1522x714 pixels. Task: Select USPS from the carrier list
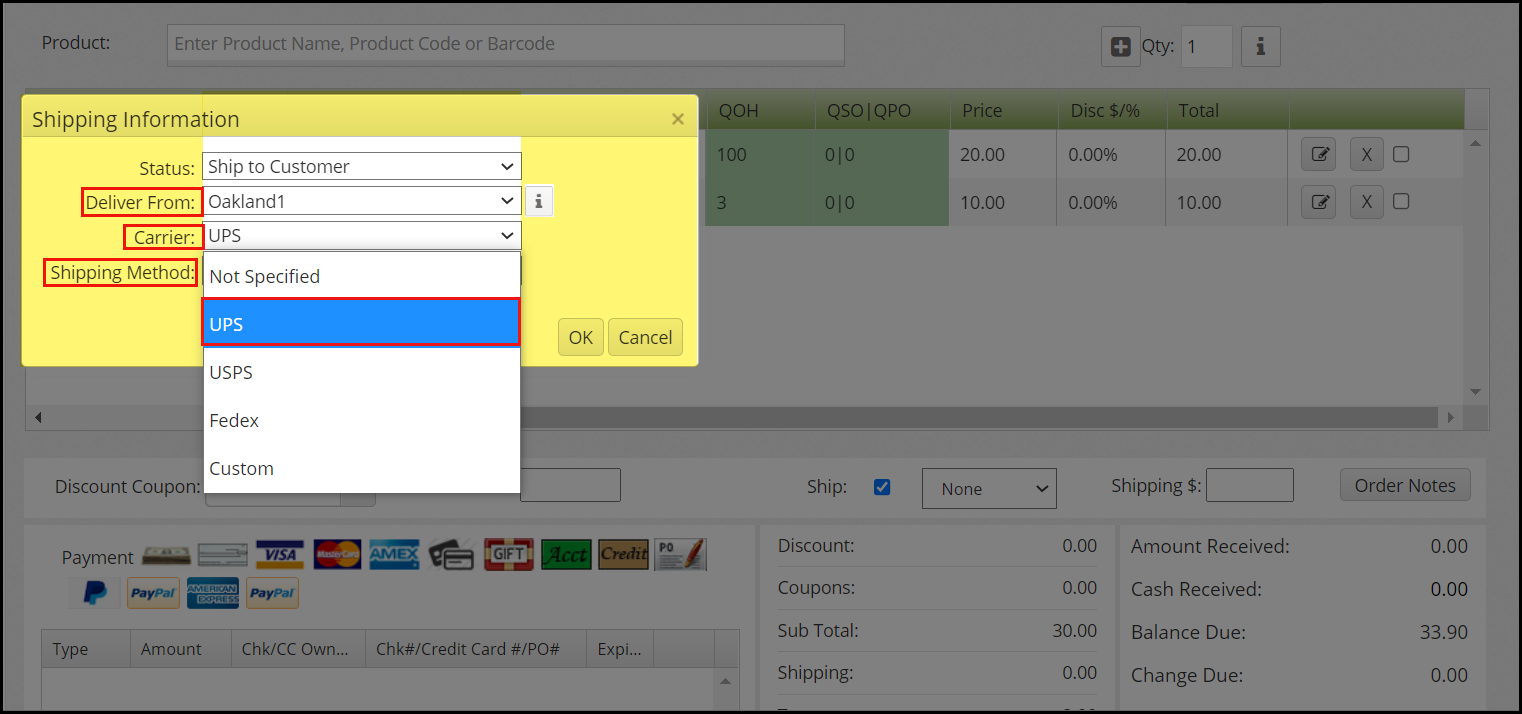tap(362, 372)
